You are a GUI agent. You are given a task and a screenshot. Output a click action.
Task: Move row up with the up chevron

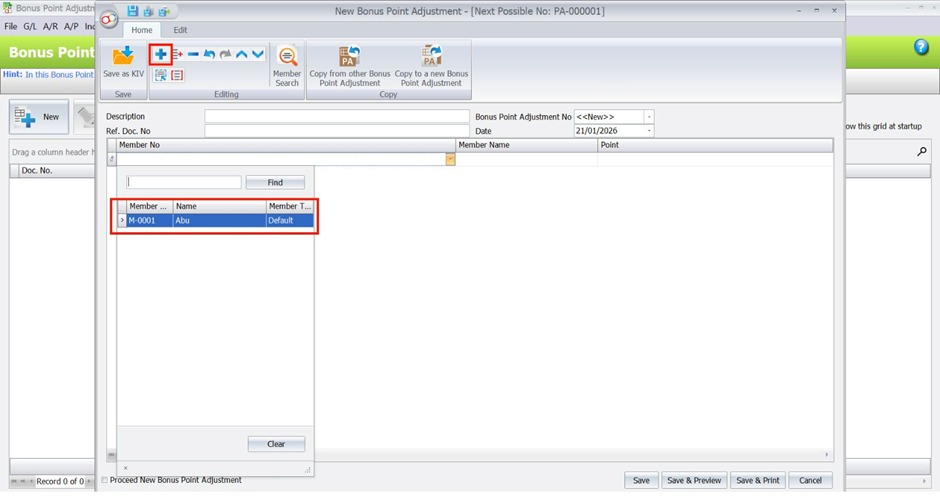point(241,54)
